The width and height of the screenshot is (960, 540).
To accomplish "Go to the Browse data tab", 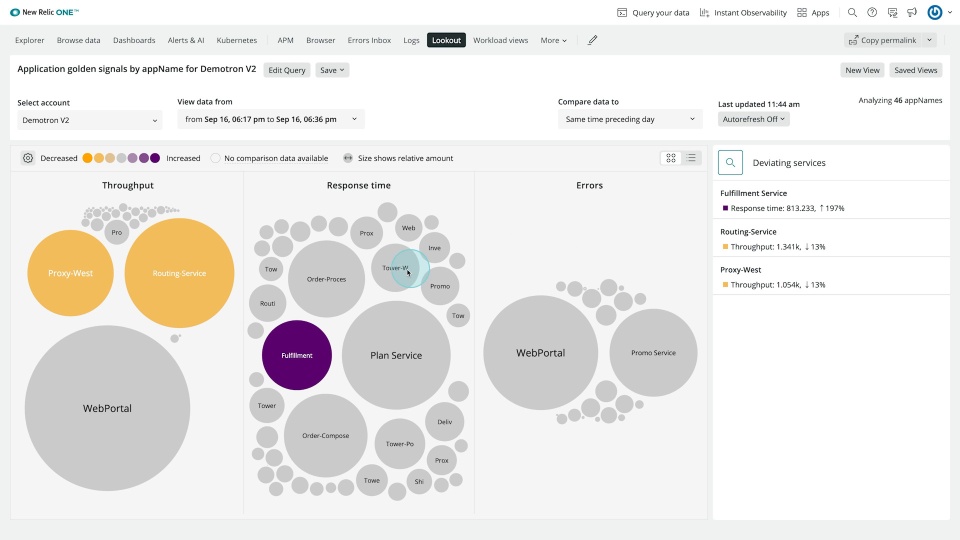I will (x=78, y=40).
